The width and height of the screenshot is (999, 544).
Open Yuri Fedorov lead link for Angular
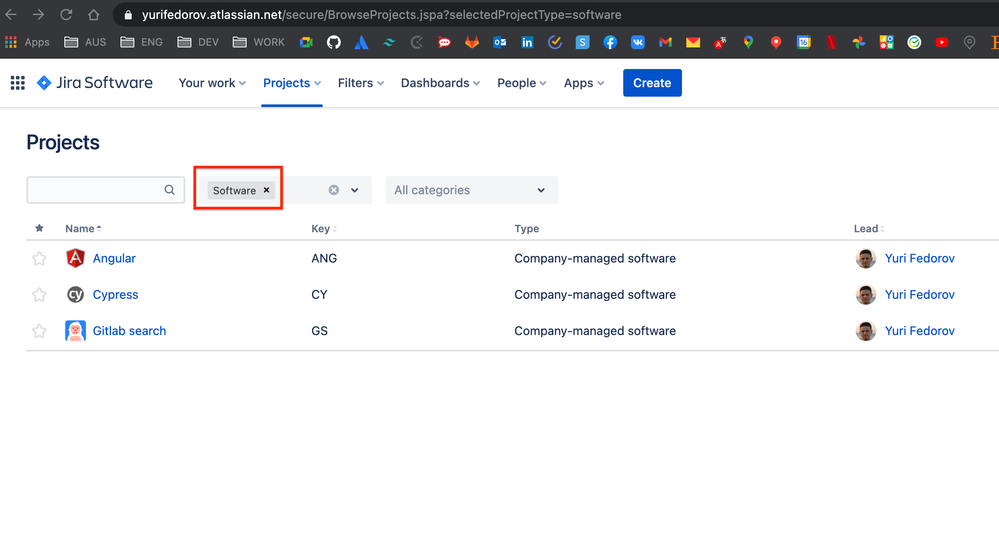coord(919,258)
